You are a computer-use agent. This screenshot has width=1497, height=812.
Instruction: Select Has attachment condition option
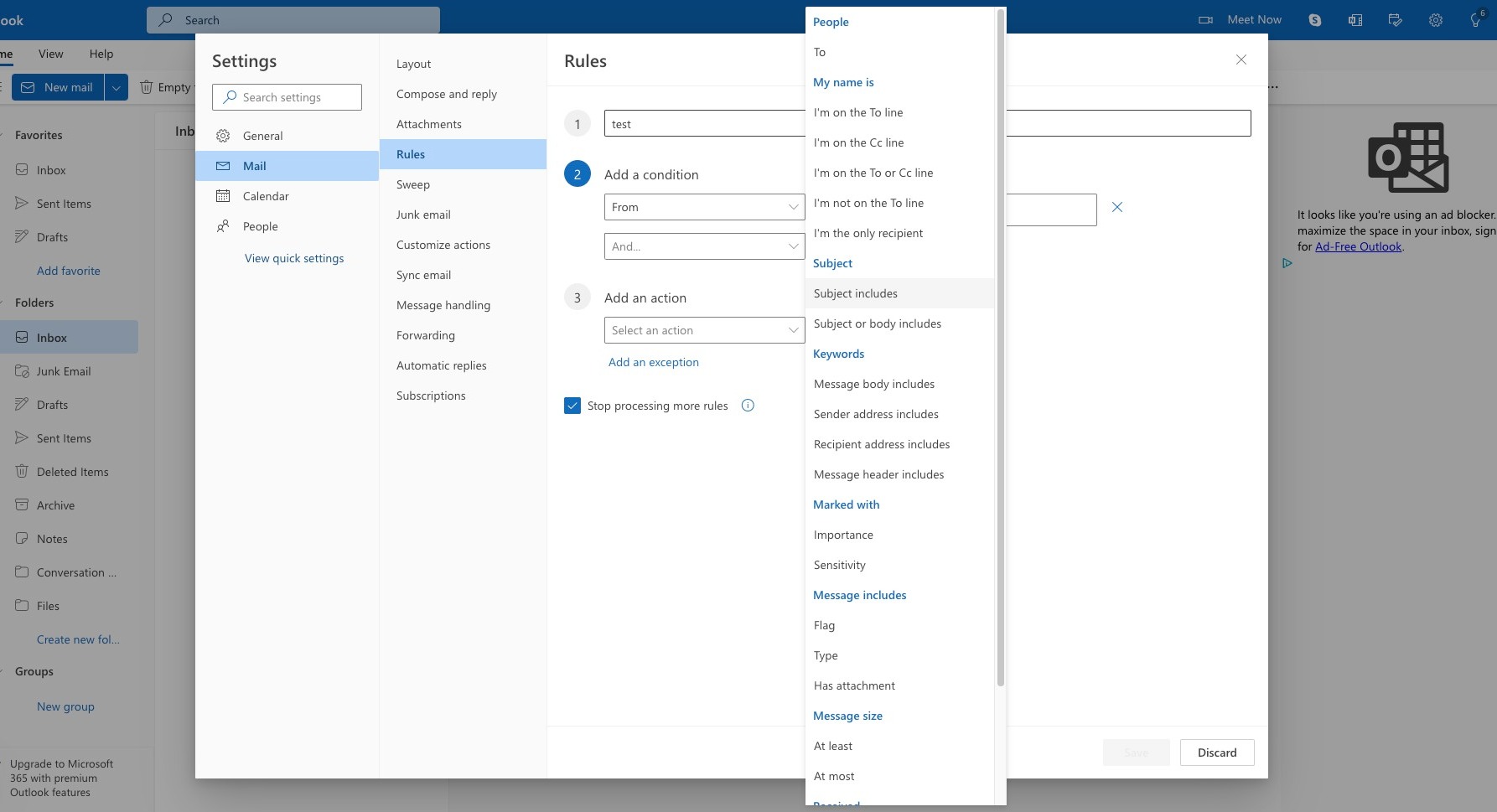tap(854, 685)
